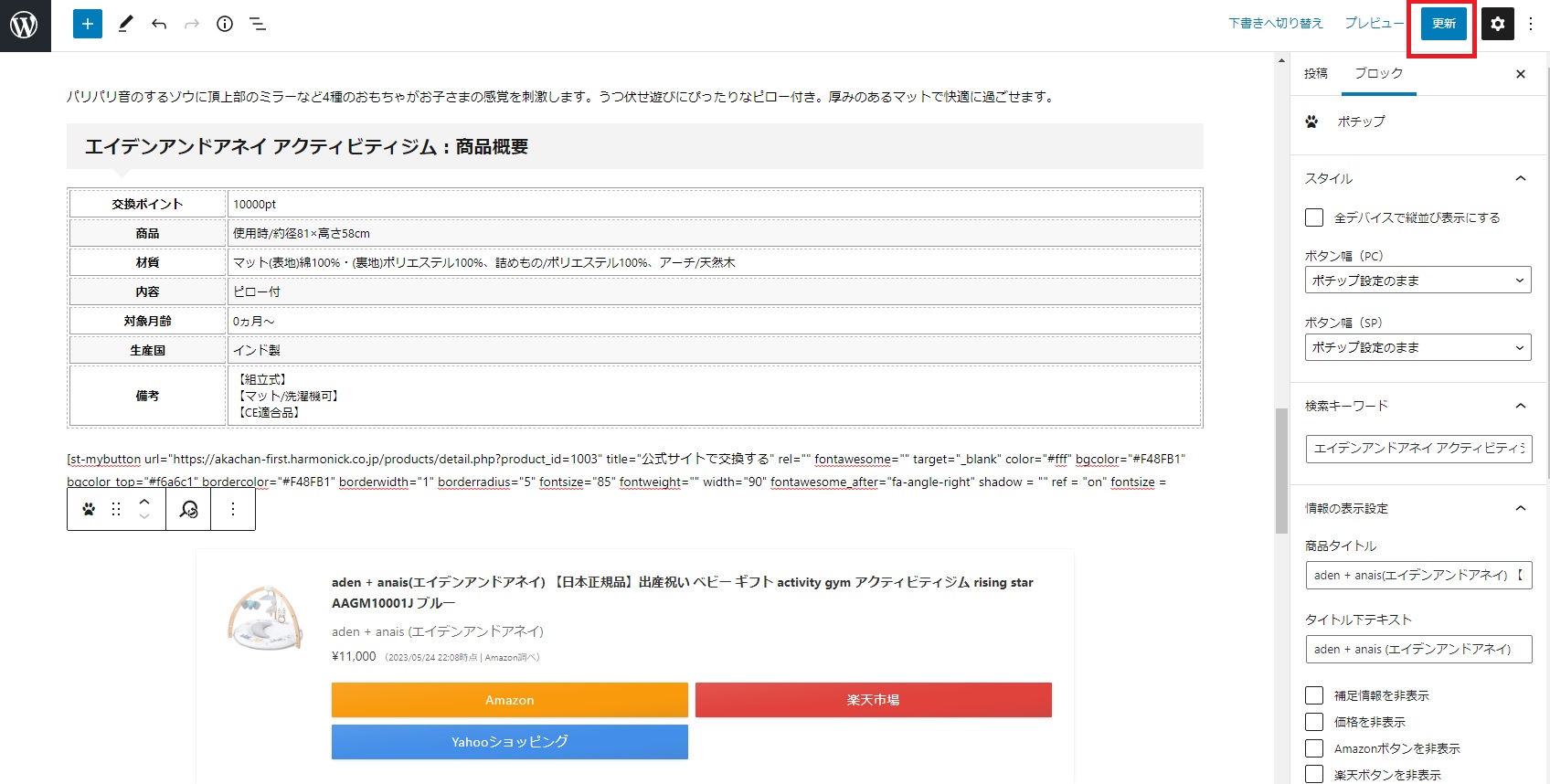Click the orange Amazon button

509,700
